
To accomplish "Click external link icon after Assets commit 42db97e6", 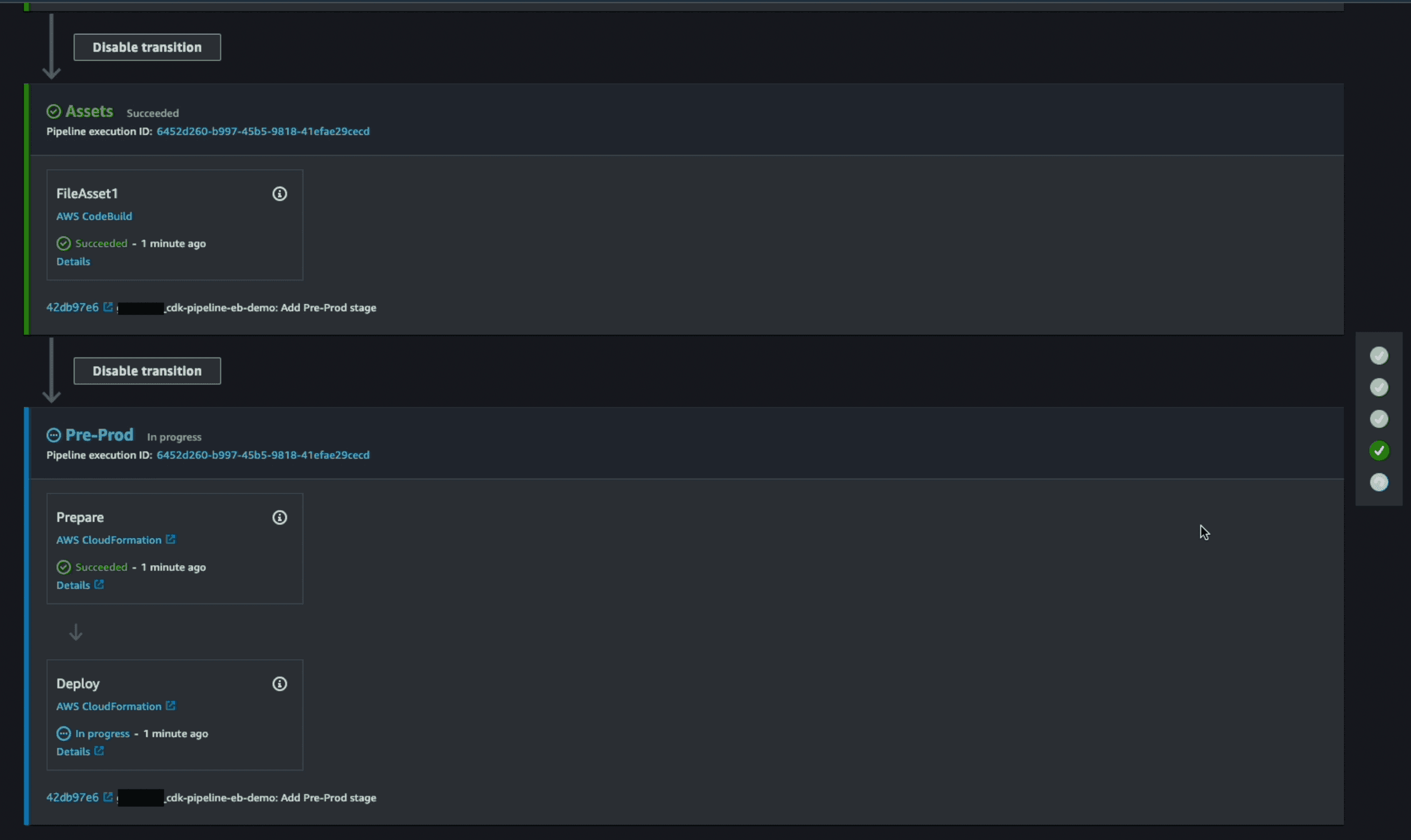I will point(108,307).
